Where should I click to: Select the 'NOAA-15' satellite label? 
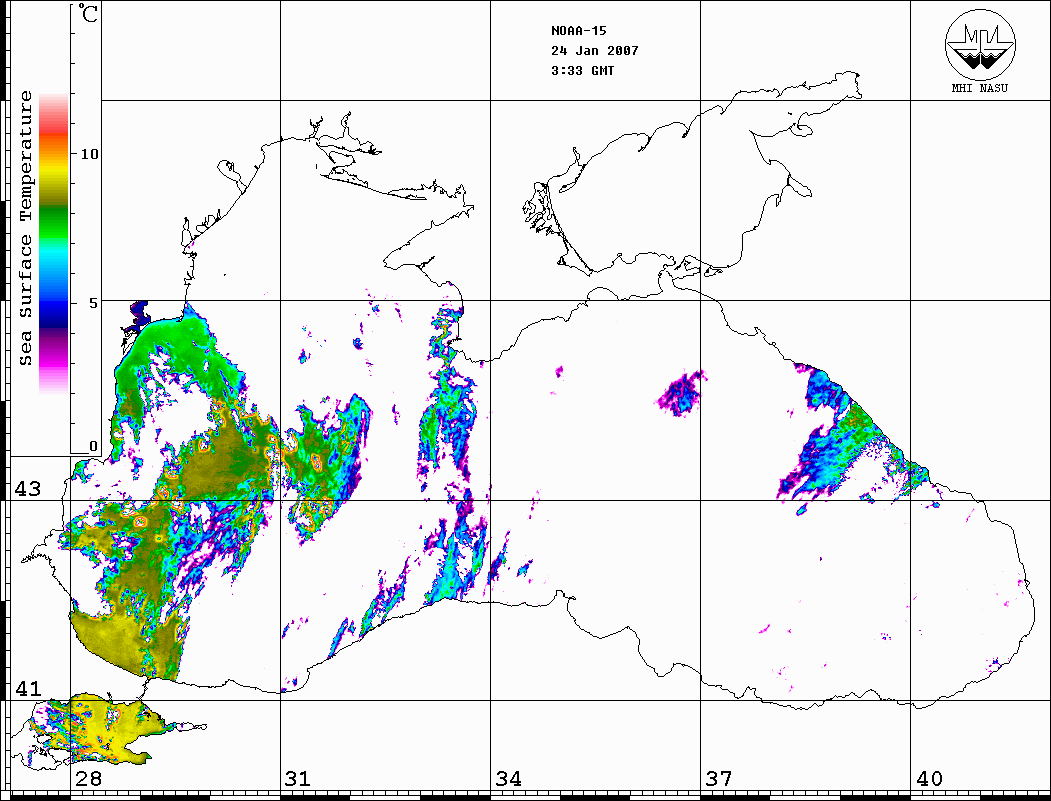578,31
